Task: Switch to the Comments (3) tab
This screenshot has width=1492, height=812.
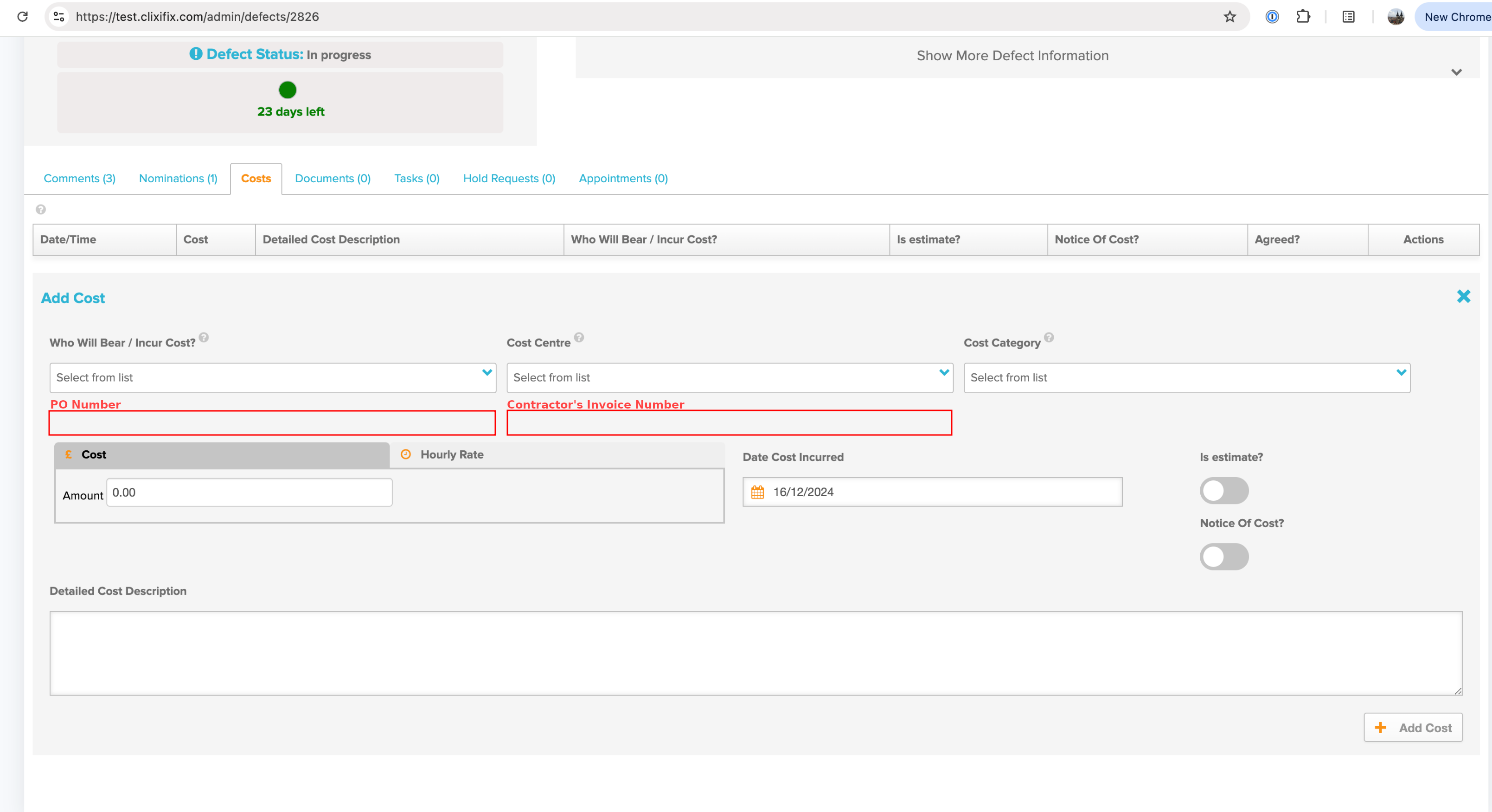Action: pyautogui.click(x=79, y=179)
